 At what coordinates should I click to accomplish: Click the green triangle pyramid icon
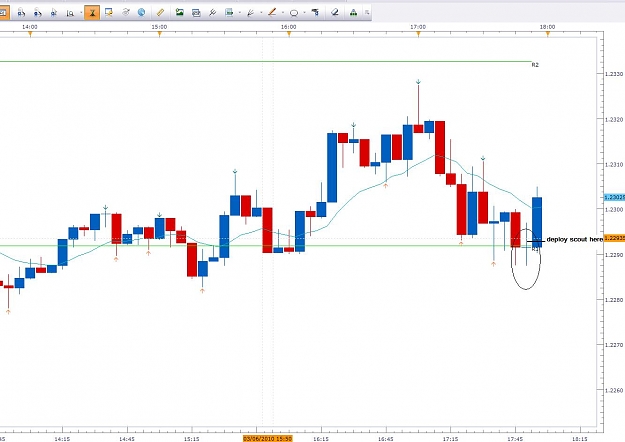click(353, 13)
